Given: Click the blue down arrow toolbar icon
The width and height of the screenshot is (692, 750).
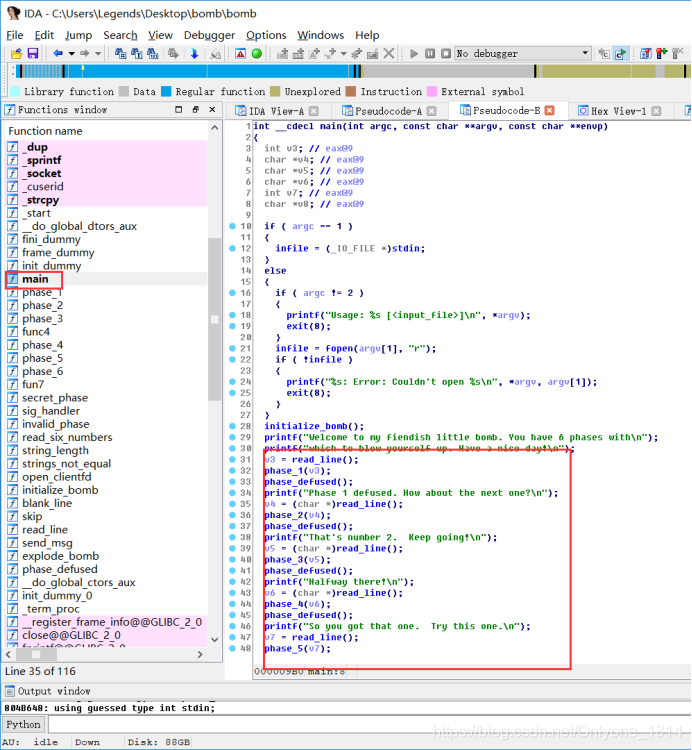Looking at the screenshot, I should tap(194, 54).
